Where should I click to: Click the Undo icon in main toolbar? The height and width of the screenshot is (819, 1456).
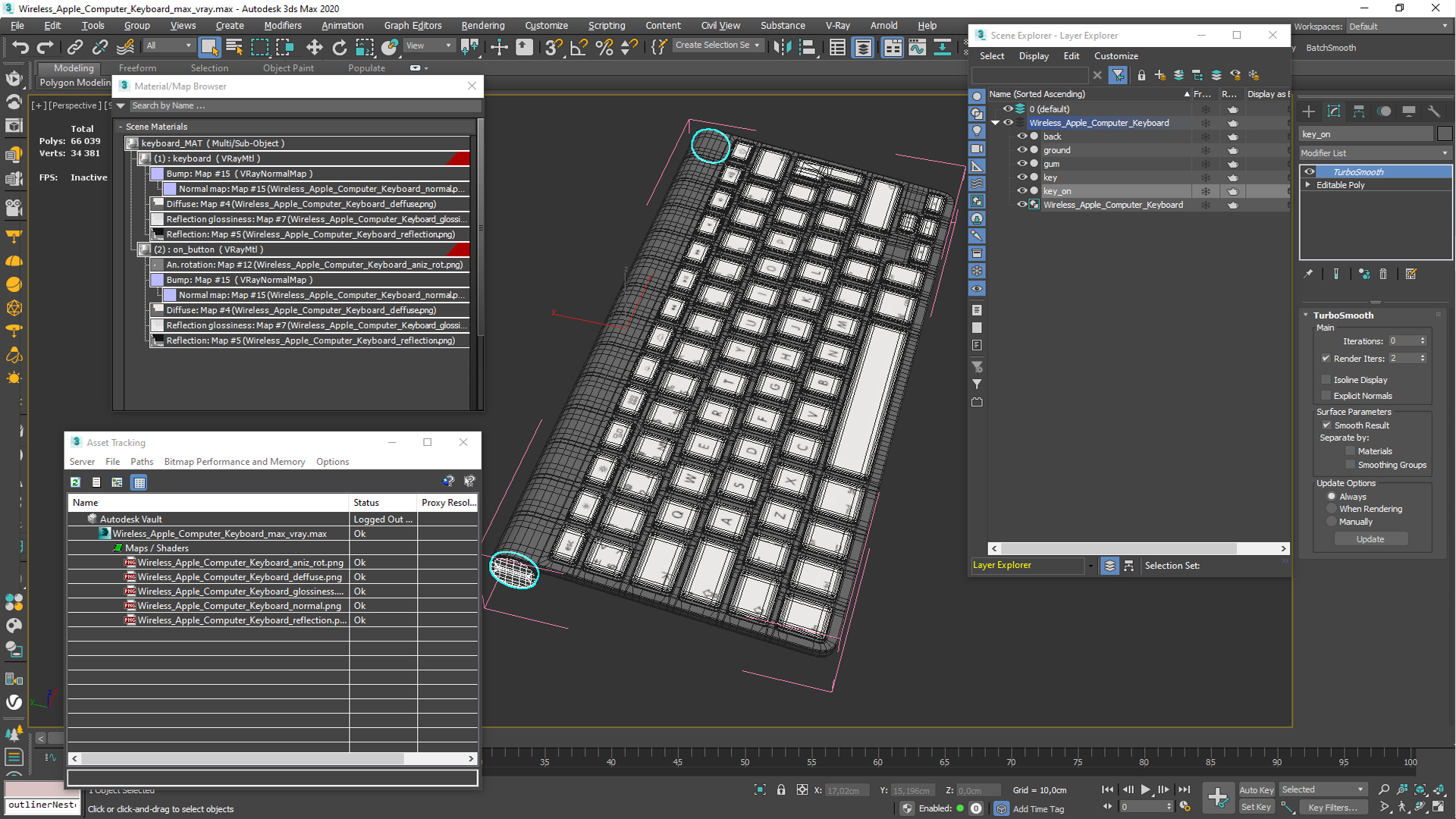pyautogui.click(x=20, y=47)
